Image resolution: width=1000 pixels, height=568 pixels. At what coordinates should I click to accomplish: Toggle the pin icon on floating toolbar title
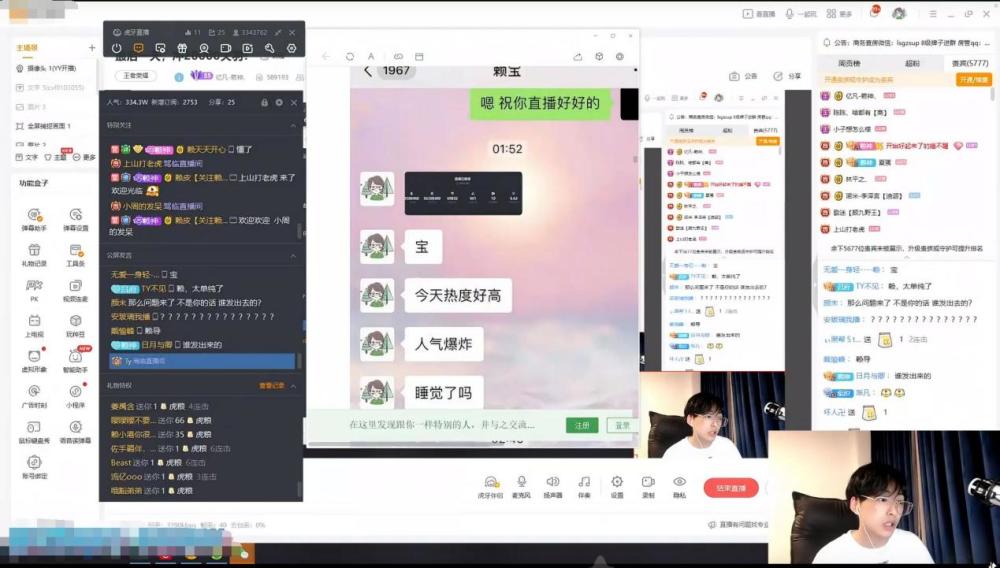[x=278, y=32]
